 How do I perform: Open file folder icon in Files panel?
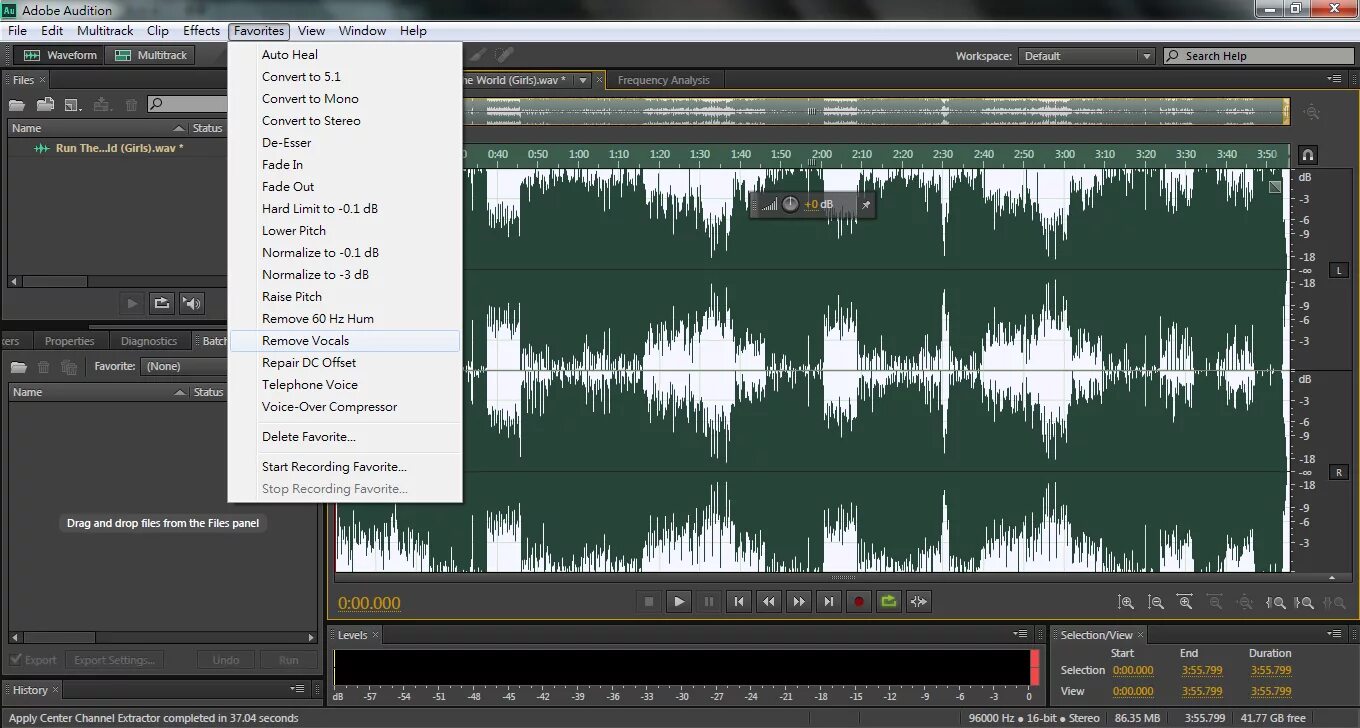19,104
